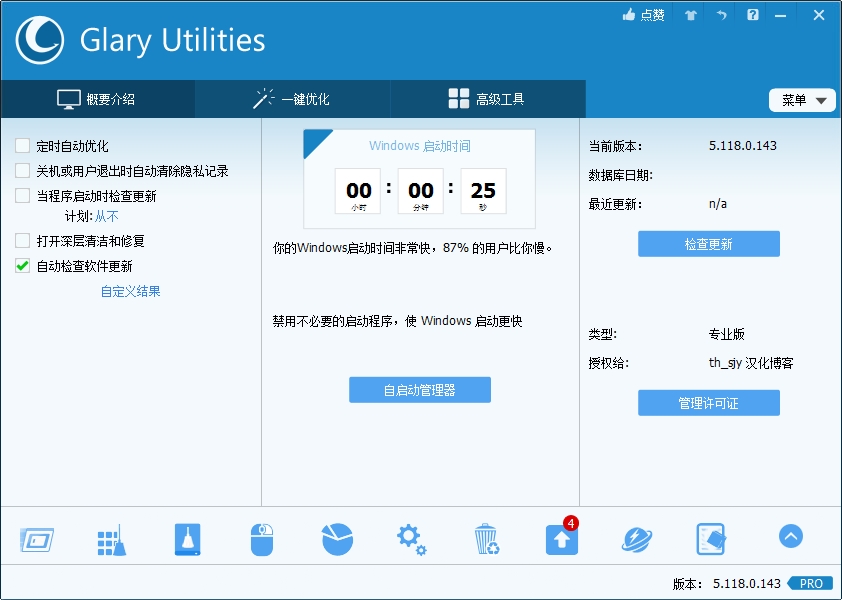
Task: Click the 自定义结果 link
Action: point(130,291)
